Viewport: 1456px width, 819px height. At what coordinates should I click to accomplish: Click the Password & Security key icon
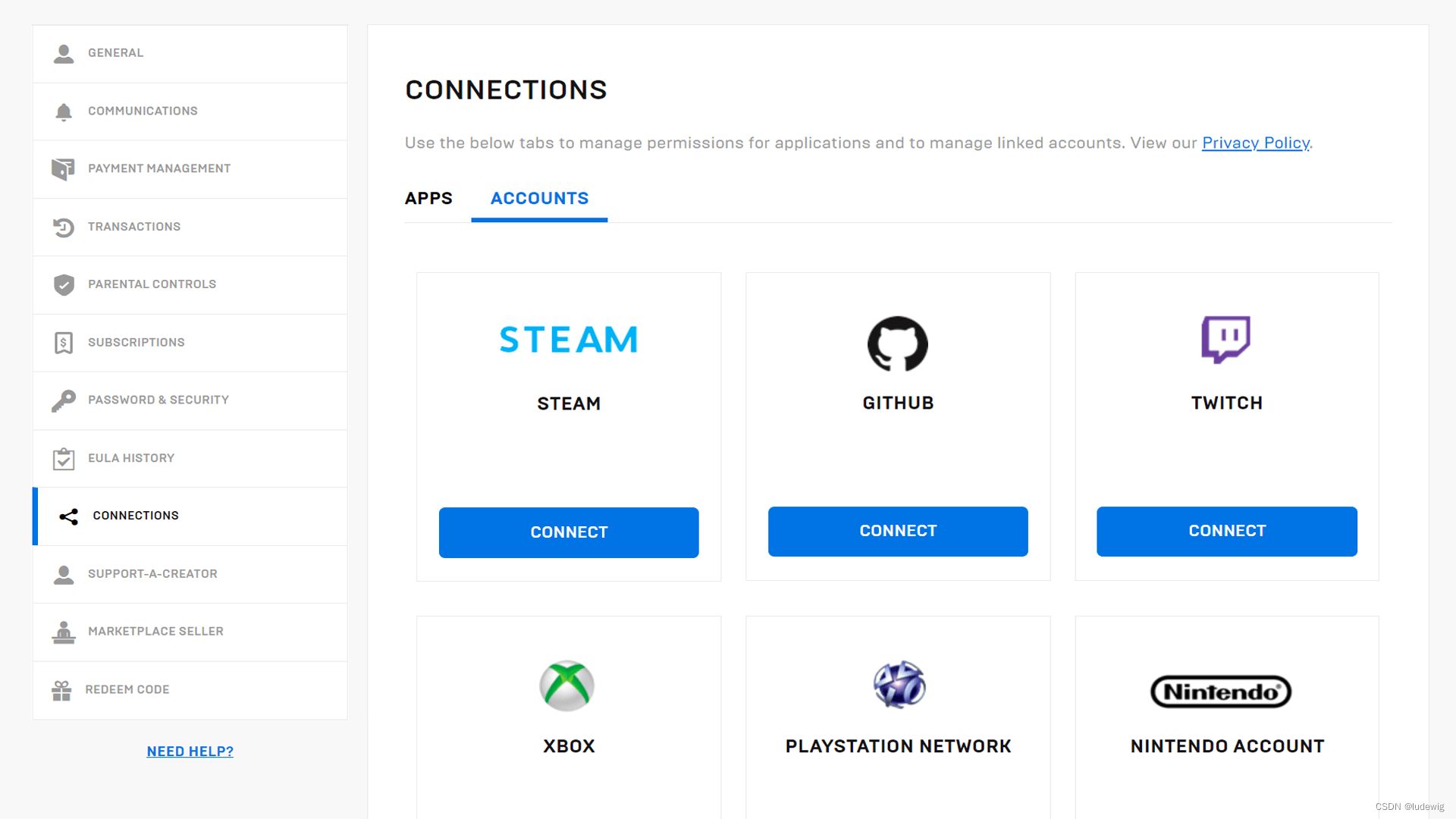click(x=64, y=400)
